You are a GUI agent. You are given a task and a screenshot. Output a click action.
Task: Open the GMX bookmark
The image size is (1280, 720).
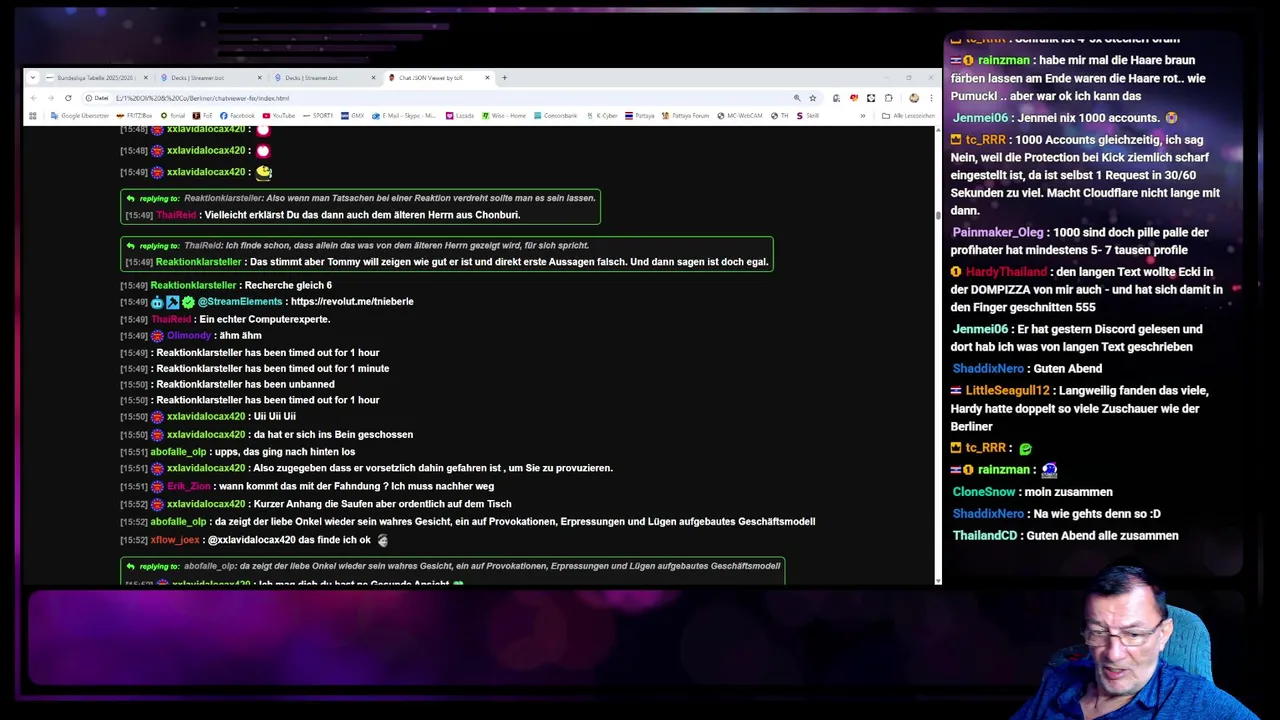point(354,116)
